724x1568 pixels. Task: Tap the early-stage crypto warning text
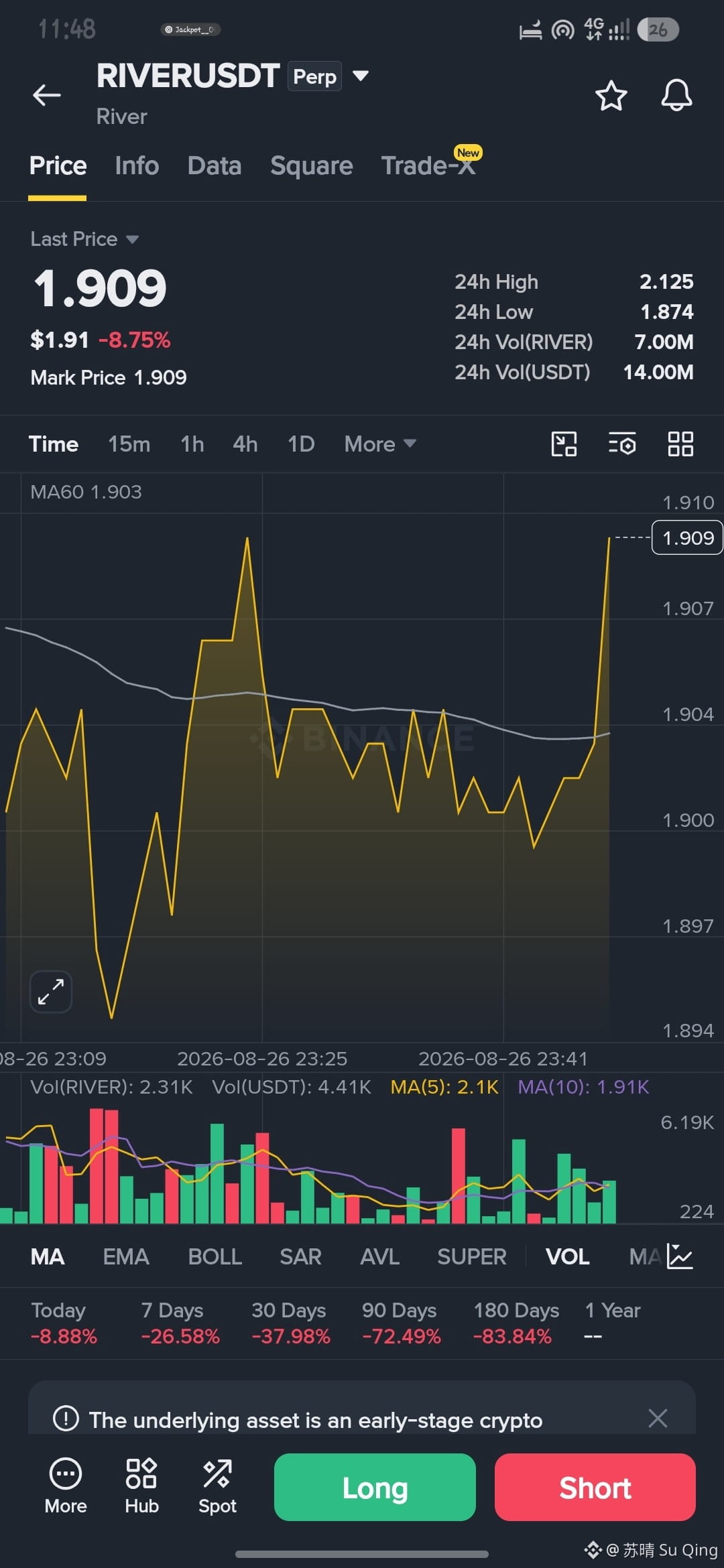tap(316, 1420)
